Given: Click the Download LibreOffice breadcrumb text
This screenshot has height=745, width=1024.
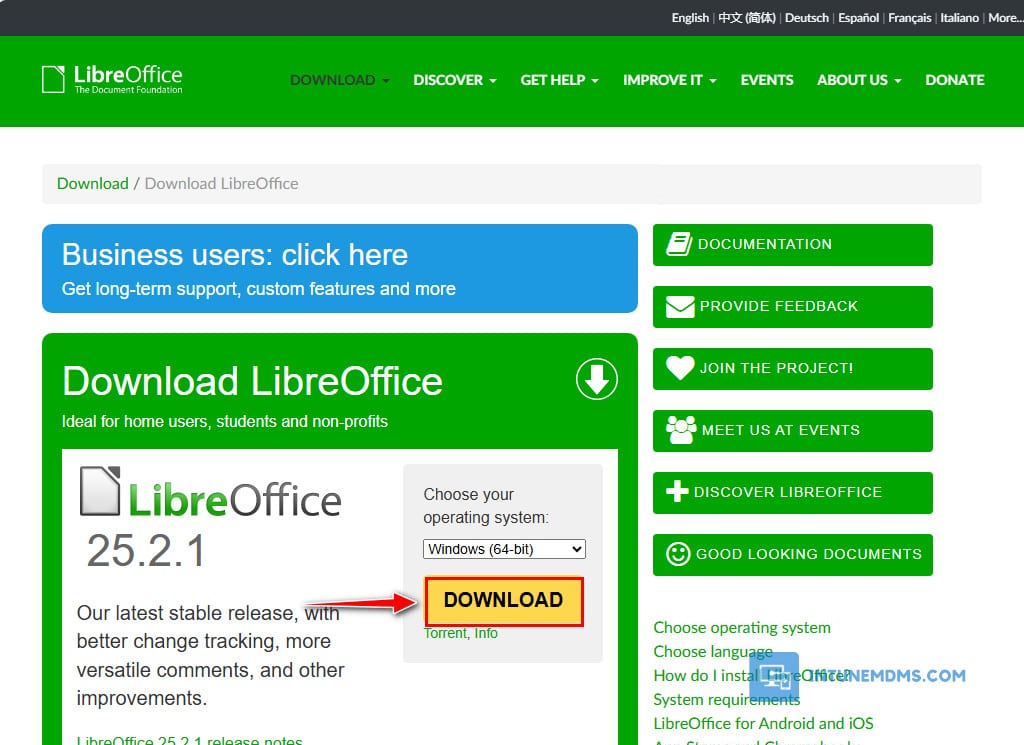Looking at the screenshot, I should coord(221,183).
